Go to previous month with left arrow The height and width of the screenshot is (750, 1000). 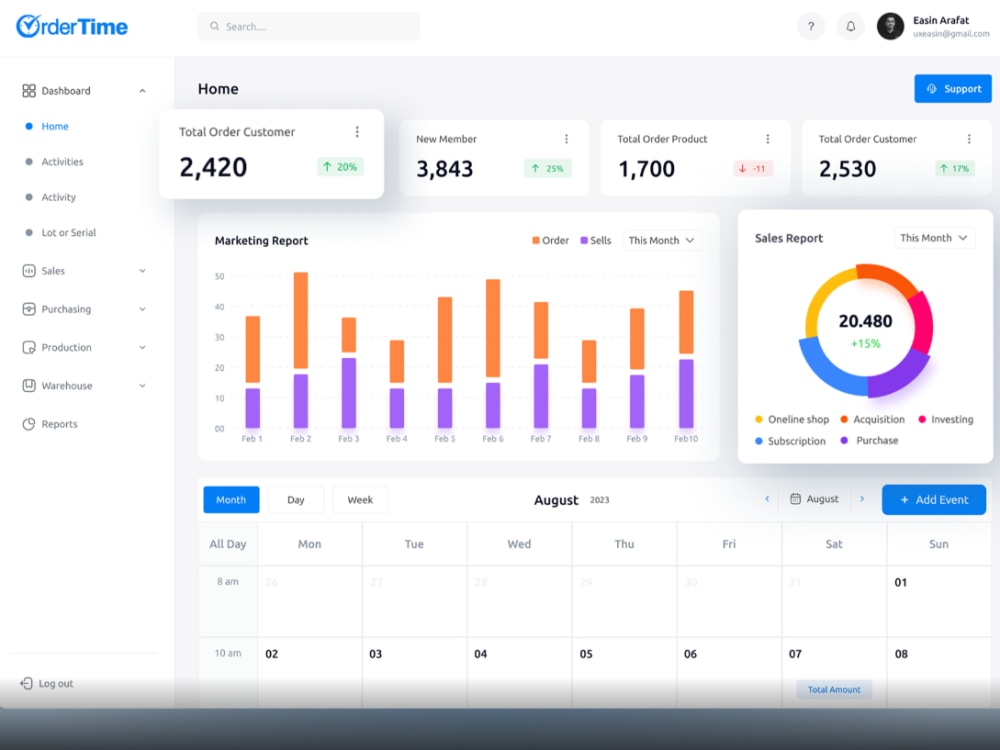[x=767, y=499]
